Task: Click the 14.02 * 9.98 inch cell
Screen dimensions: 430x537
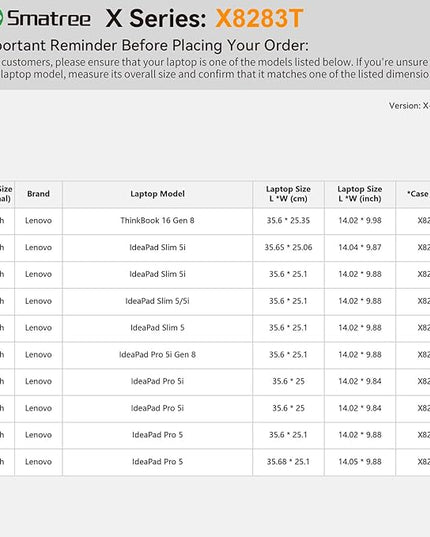Action: [x=360, y=221]
